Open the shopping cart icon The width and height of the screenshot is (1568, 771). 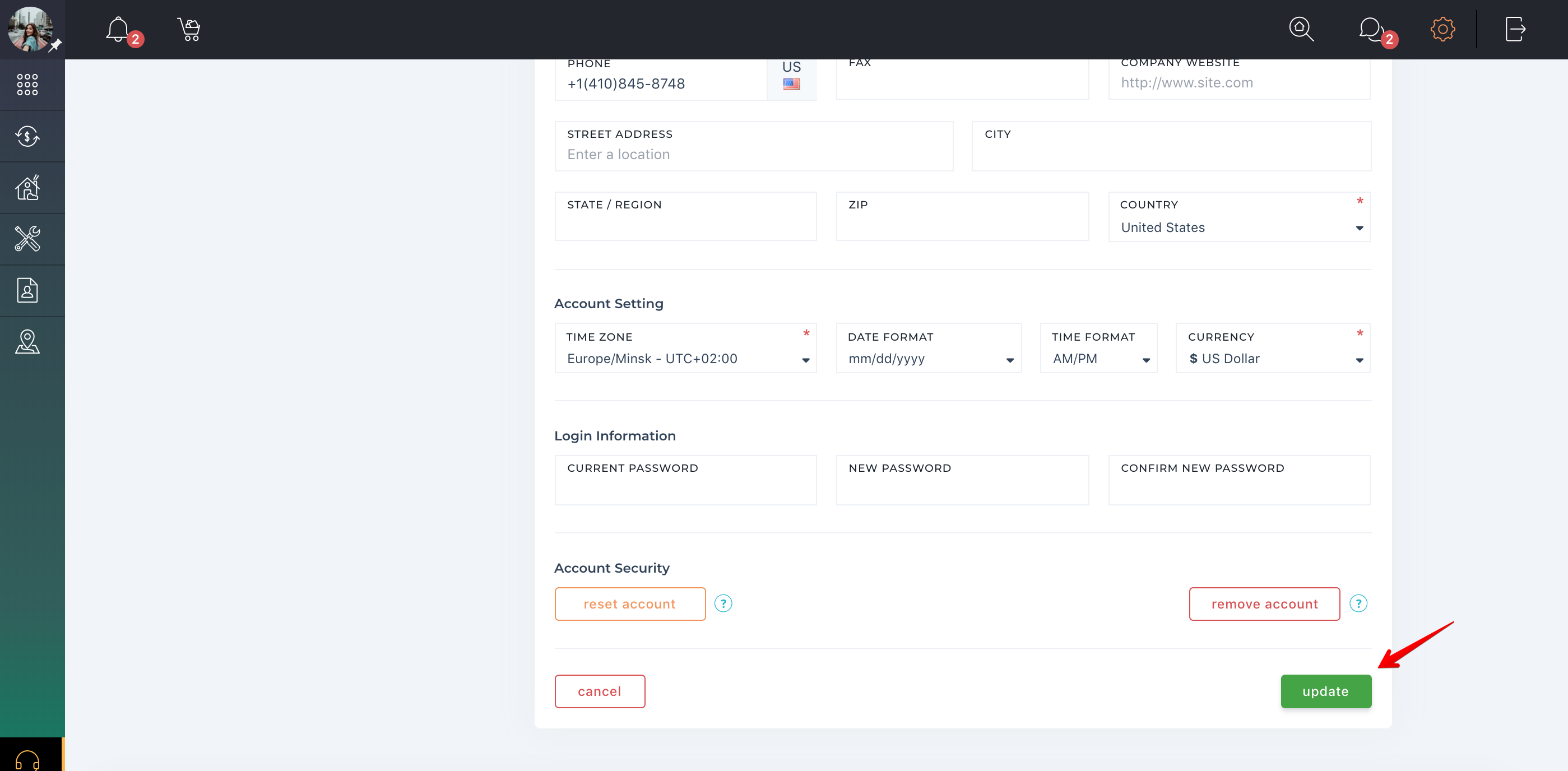(189, 29)
